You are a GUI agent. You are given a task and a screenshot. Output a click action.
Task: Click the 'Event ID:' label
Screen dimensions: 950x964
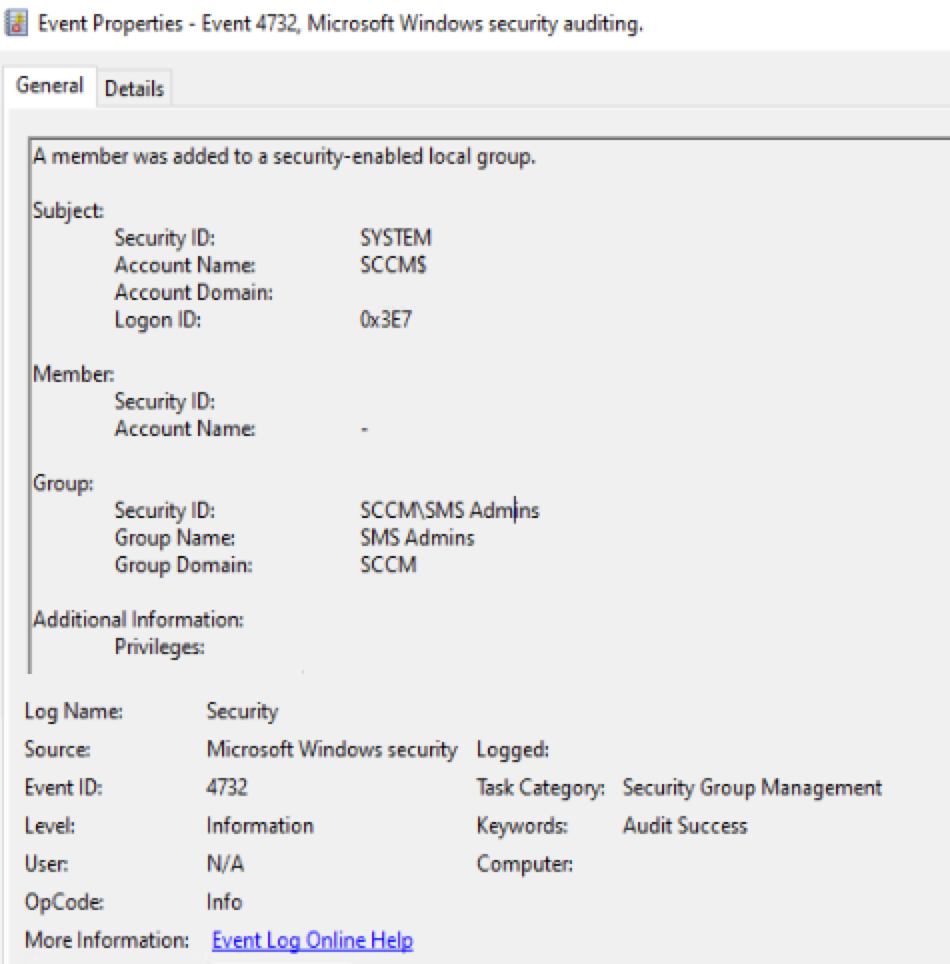[x=63, y=788]
